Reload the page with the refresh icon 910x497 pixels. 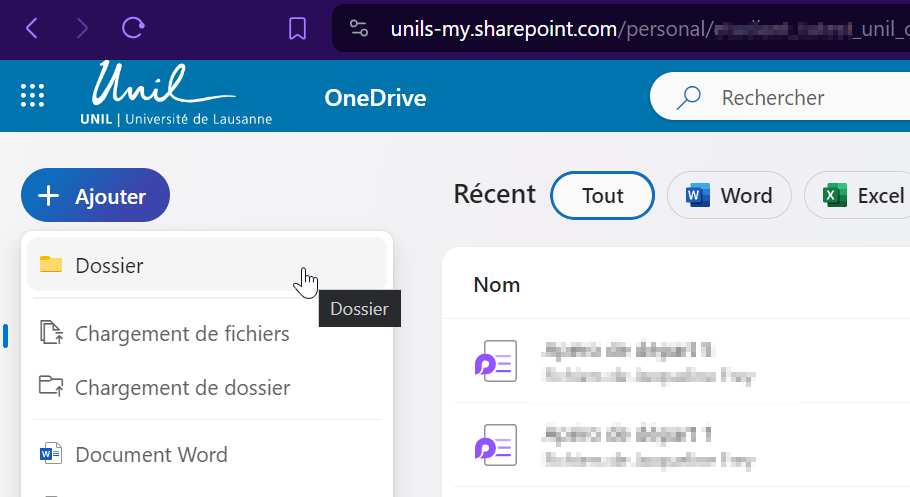coord(132,28)
